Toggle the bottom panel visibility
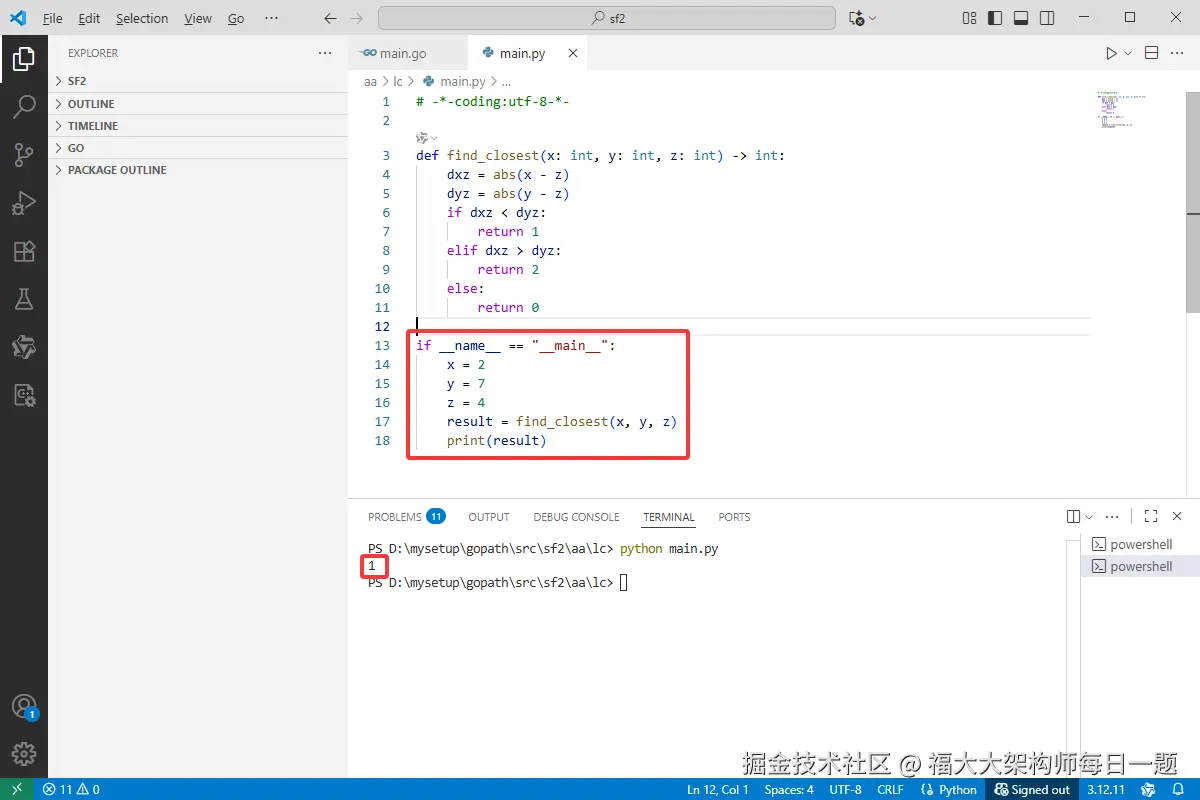Viewport: 1200px width, 800px height. [1021, 18]
